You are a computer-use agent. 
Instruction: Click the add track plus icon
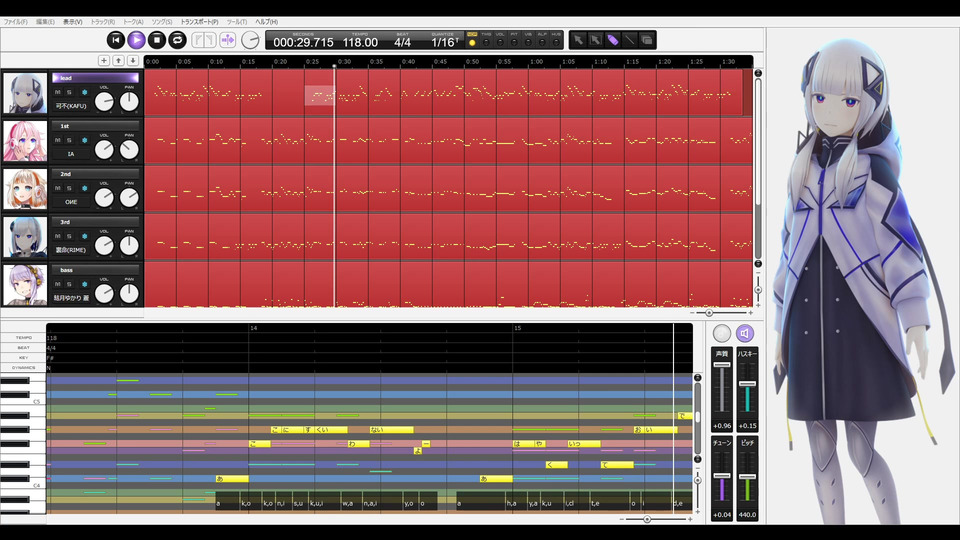(104, 61)
